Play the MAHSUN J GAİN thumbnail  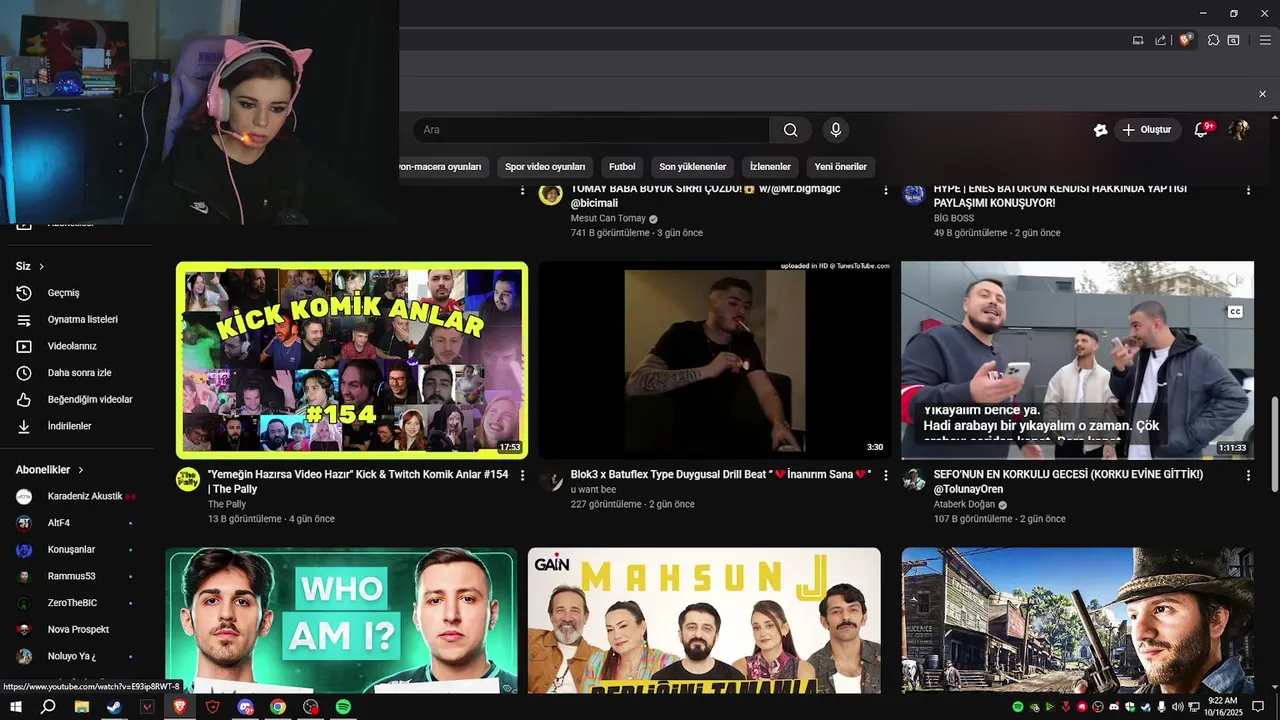704,620
